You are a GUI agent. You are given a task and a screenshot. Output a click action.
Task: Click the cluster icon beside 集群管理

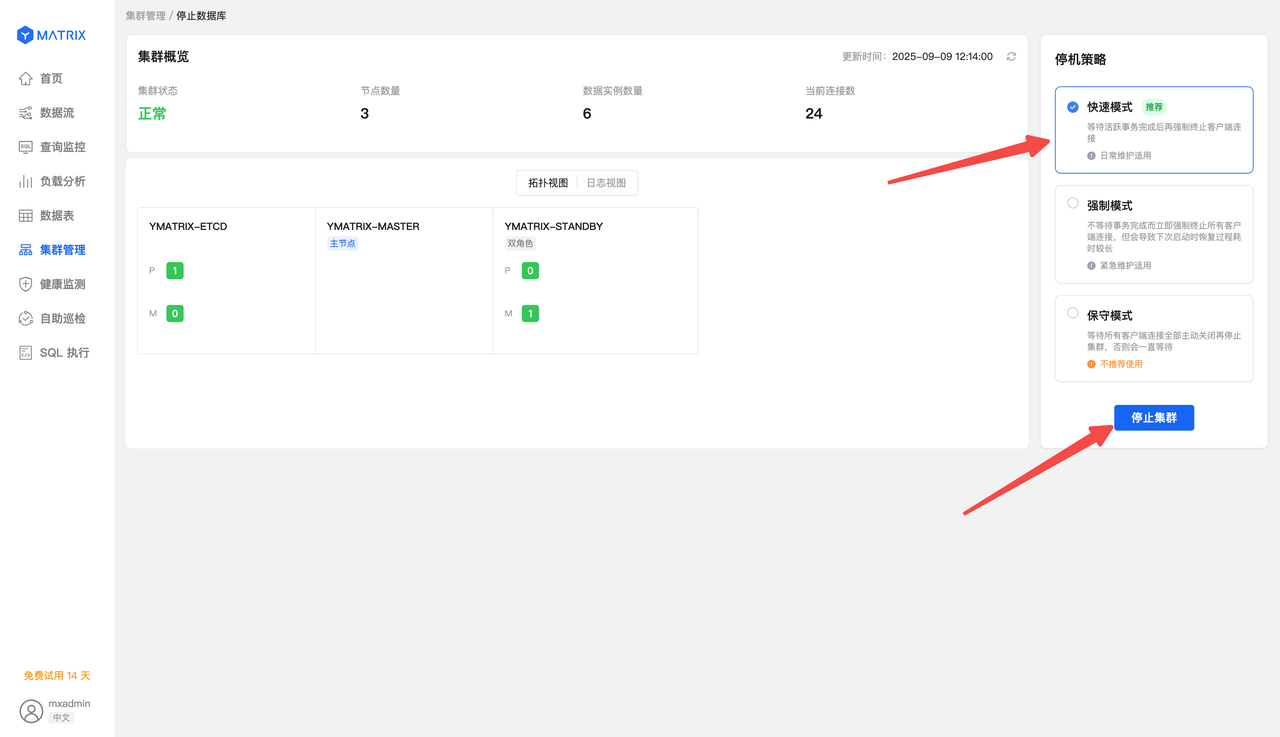click(26, 250)
